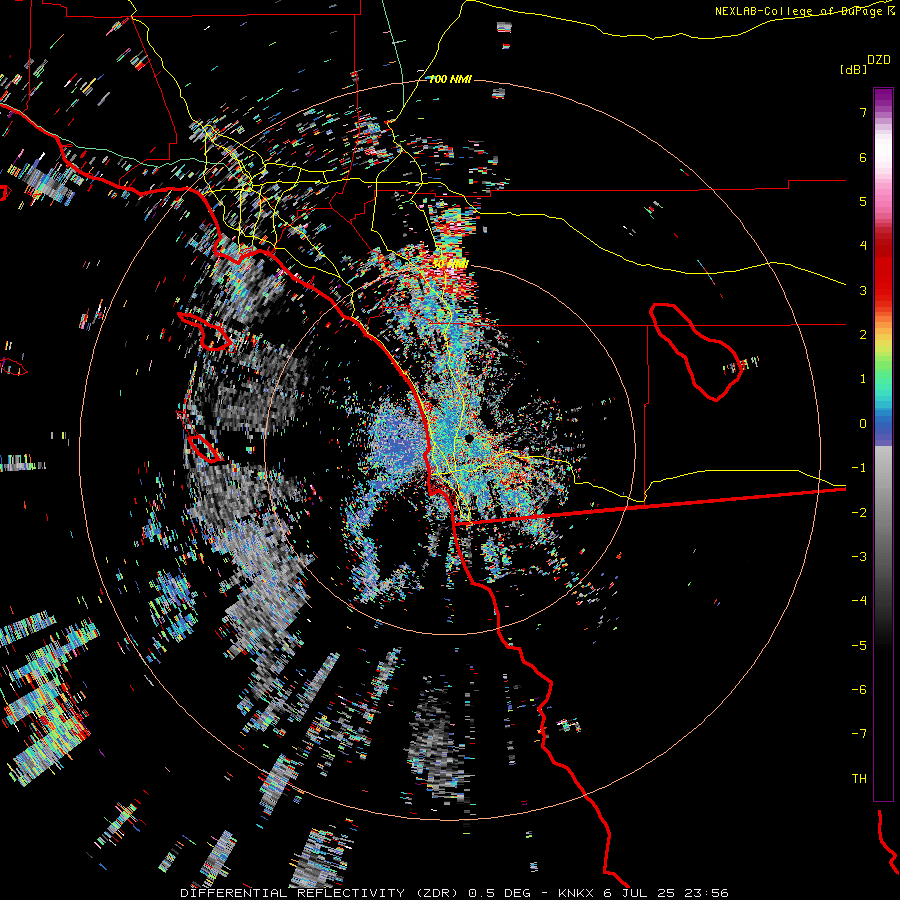Click the positive 2 tick label on the scale

(x=863, y=335)
